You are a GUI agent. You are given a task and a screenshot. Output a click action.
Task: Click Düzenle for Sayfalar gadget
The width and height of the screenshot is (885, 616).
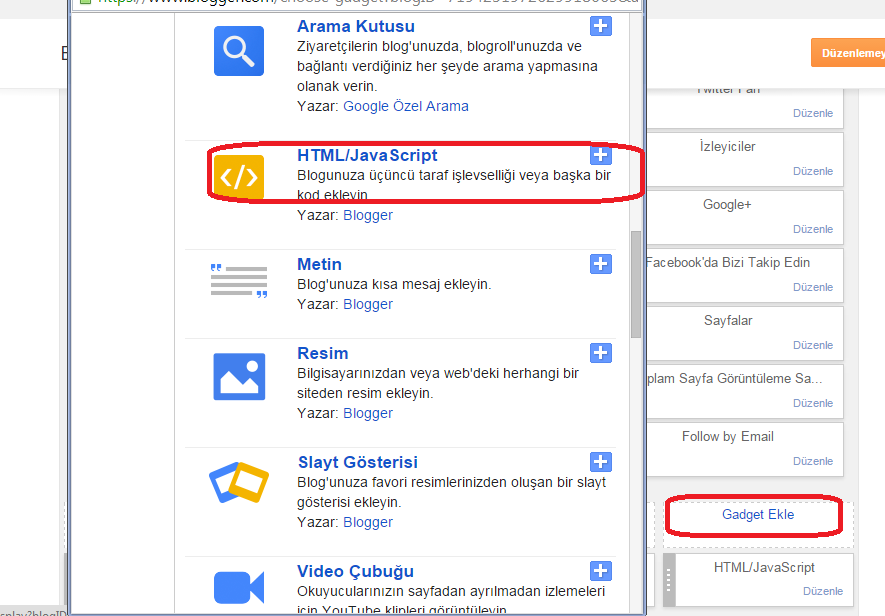coord(813,345)
